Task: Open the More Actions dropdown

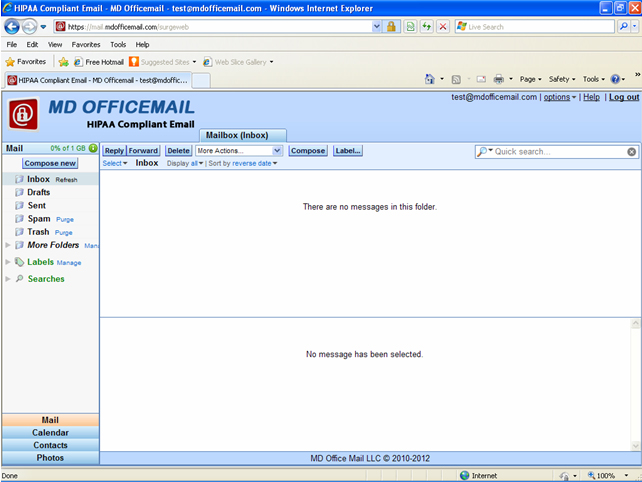Action: pos(239,151)
